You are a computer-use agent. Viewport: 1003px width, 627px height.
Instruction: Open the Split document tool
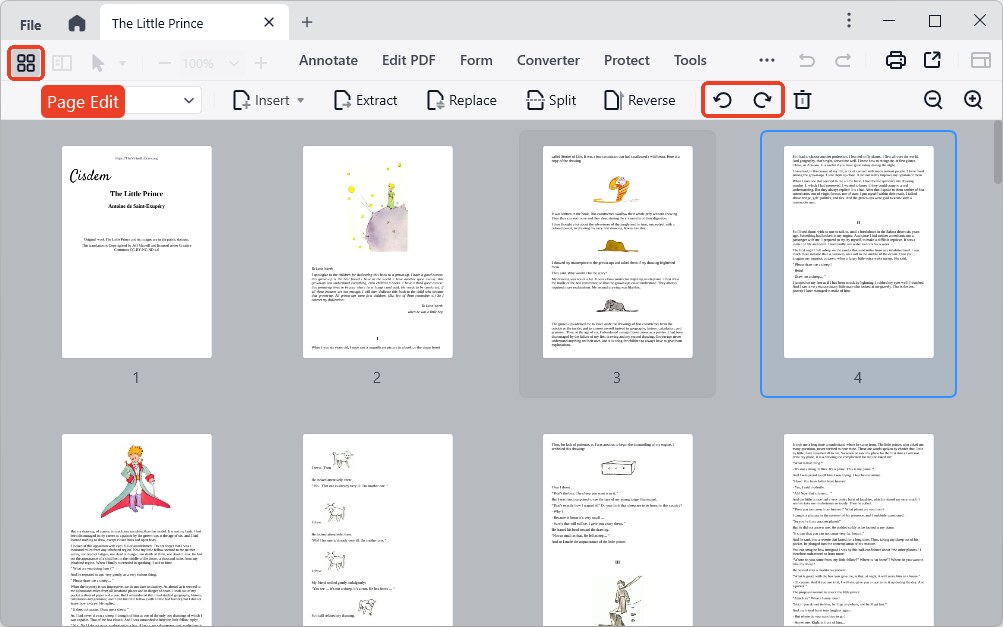(x=549, y=100)
